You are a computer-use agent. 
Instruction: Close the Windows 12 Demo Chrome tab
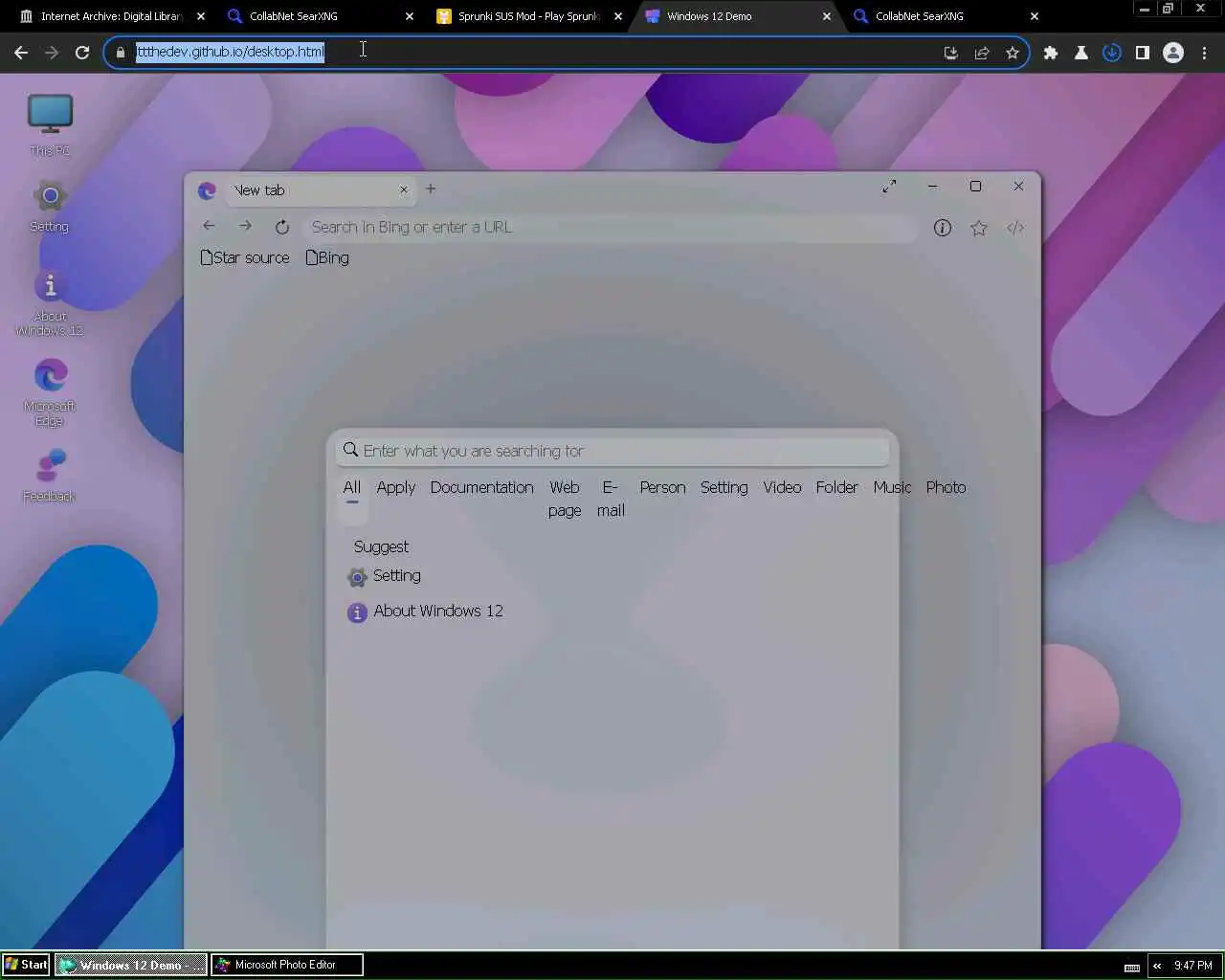(827, 16)
